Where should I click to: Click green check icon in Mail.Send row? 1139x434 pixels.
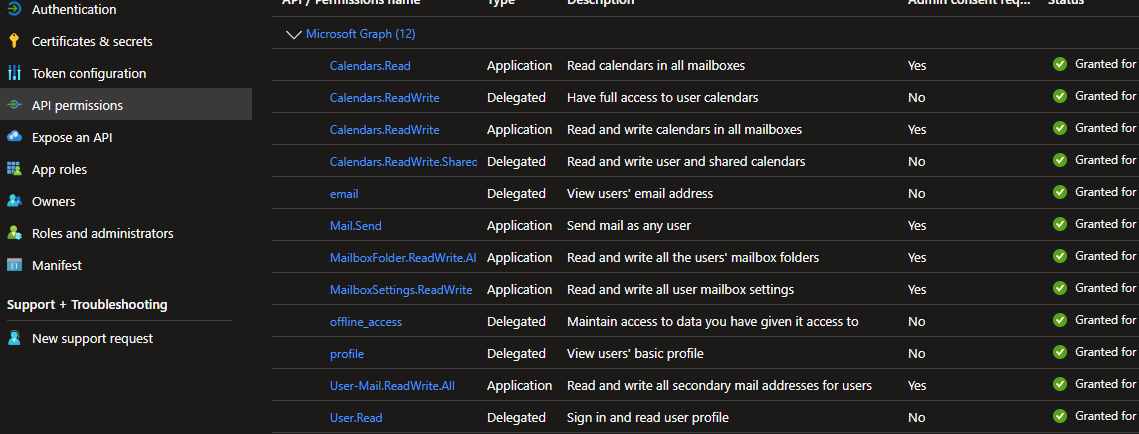click(x=1060, y=224)
